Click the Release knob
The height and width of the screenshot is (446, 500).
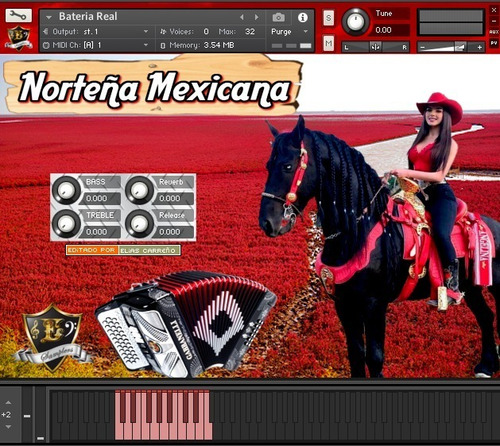tap(139, 224)
